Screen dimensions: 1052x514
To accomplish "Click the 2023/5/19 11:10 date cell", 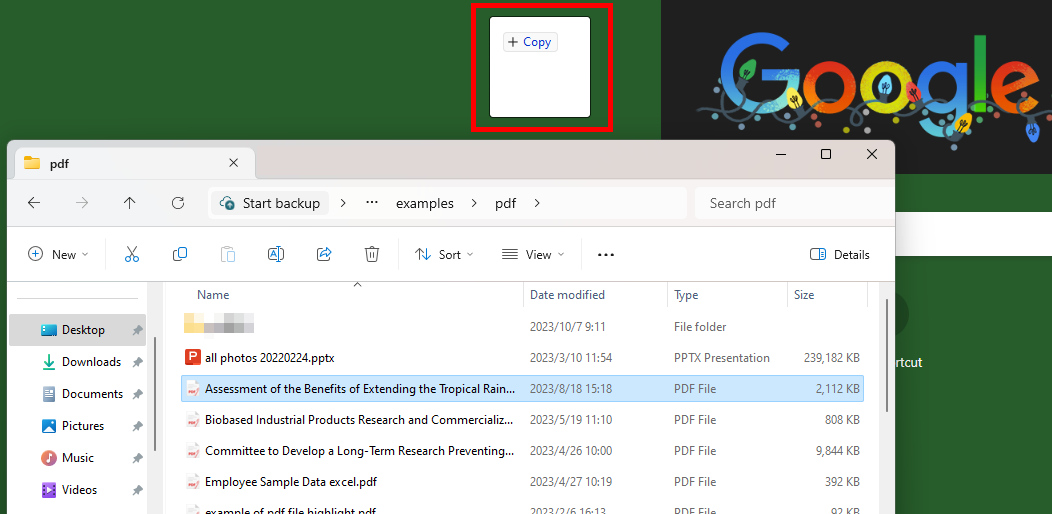I will (571, 420).
